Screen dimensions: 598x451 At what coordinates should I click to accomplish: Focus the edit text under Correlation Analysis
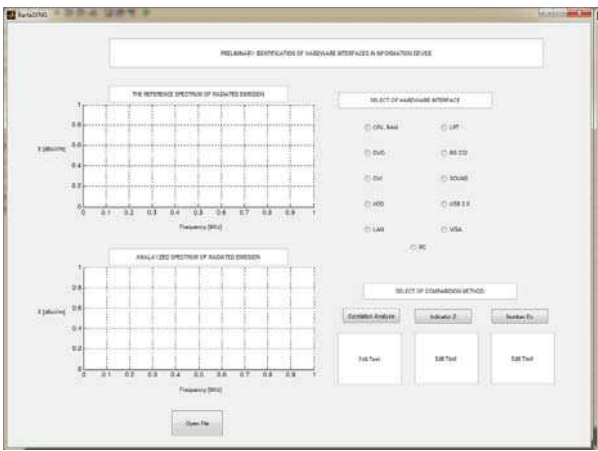click(369, 359)
